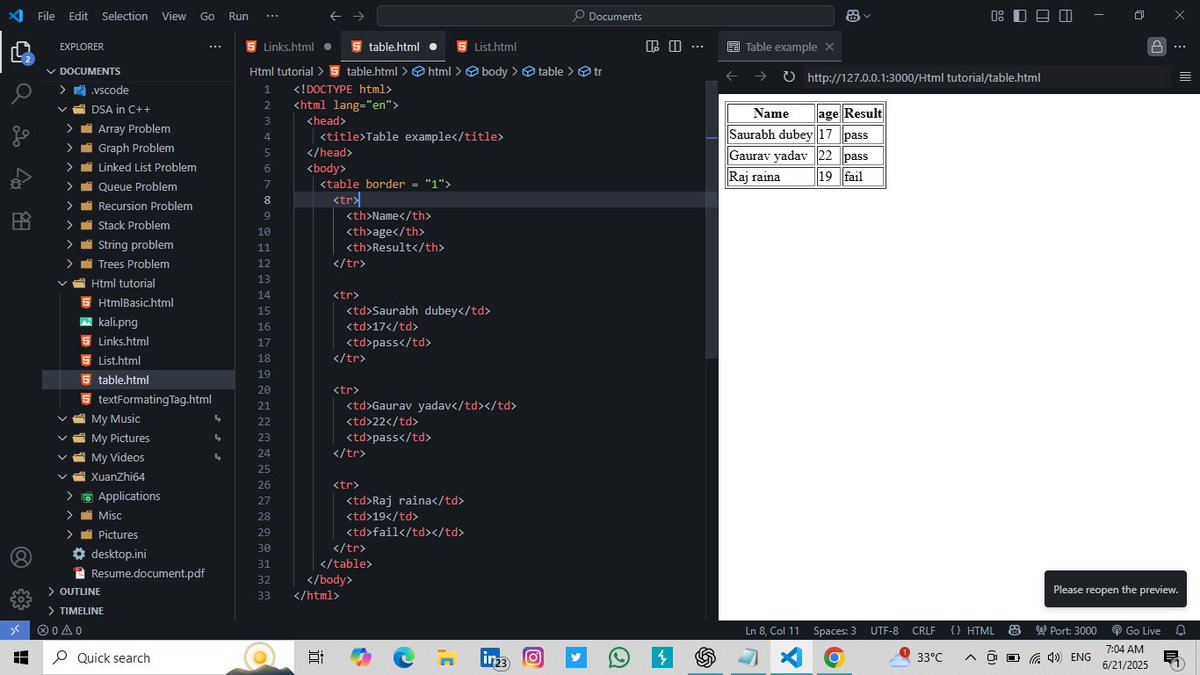Open the Run and Debug view
The height and width of the screenshot is (675, 1200).
[21, 179]
